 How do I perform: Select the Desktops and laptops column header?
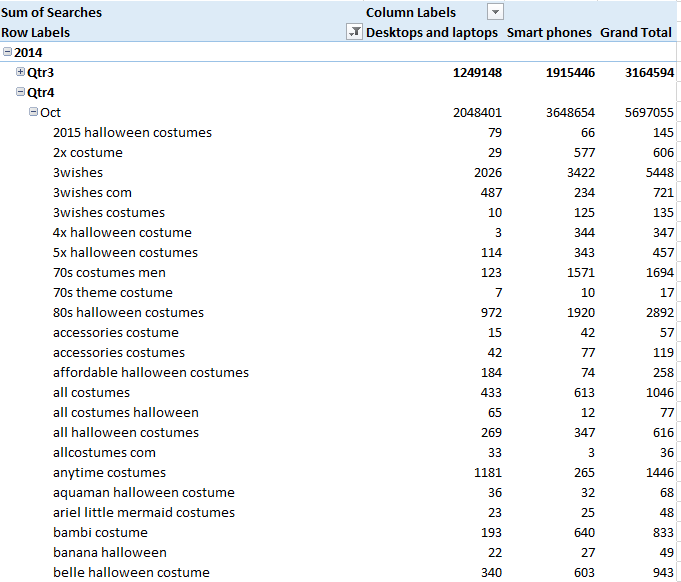coord(432,33)
